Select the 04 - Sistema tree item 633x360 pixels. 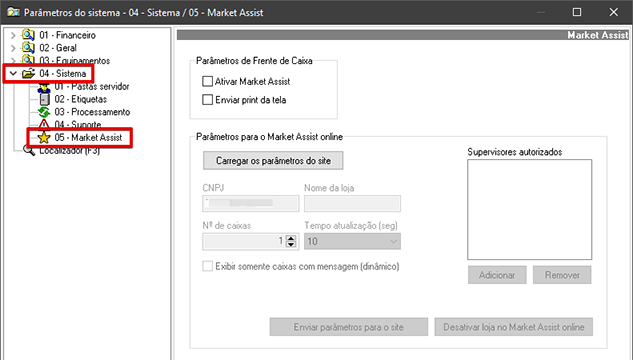(x=63, y=73)
